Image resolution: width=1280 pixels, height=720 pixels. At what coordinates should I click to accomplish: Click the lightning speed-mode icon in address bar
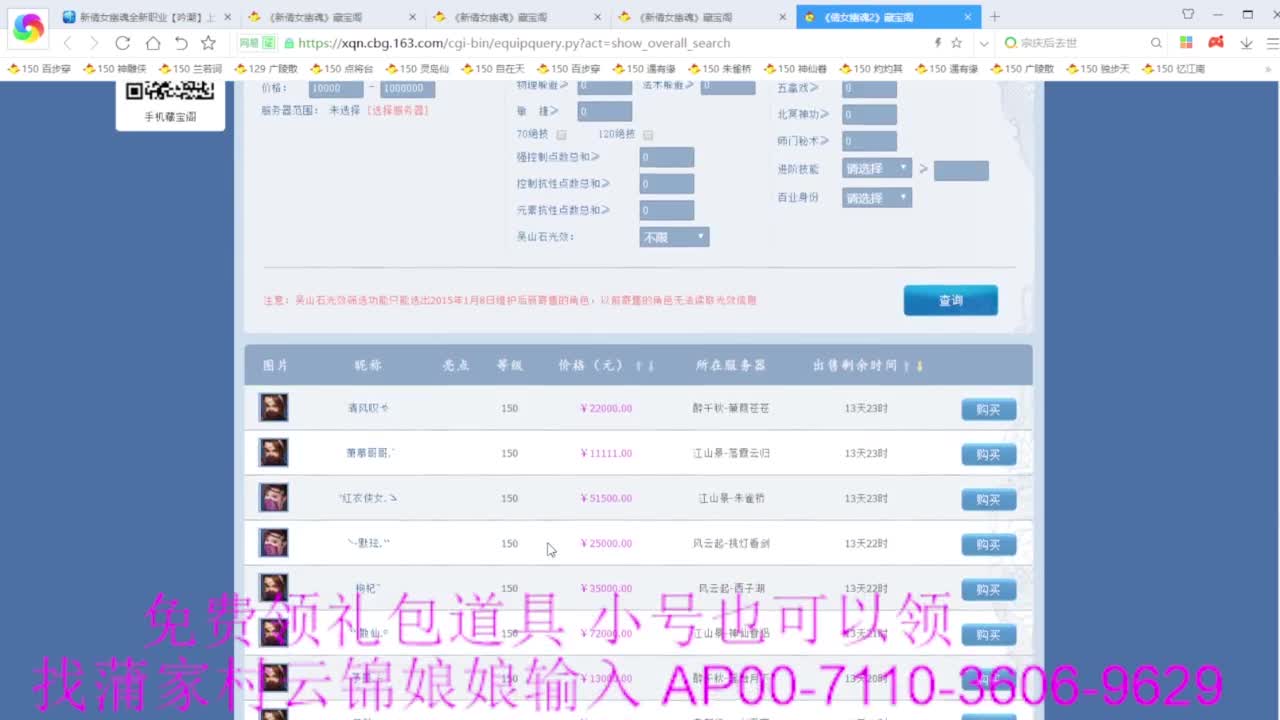click(x=937, y=43)
